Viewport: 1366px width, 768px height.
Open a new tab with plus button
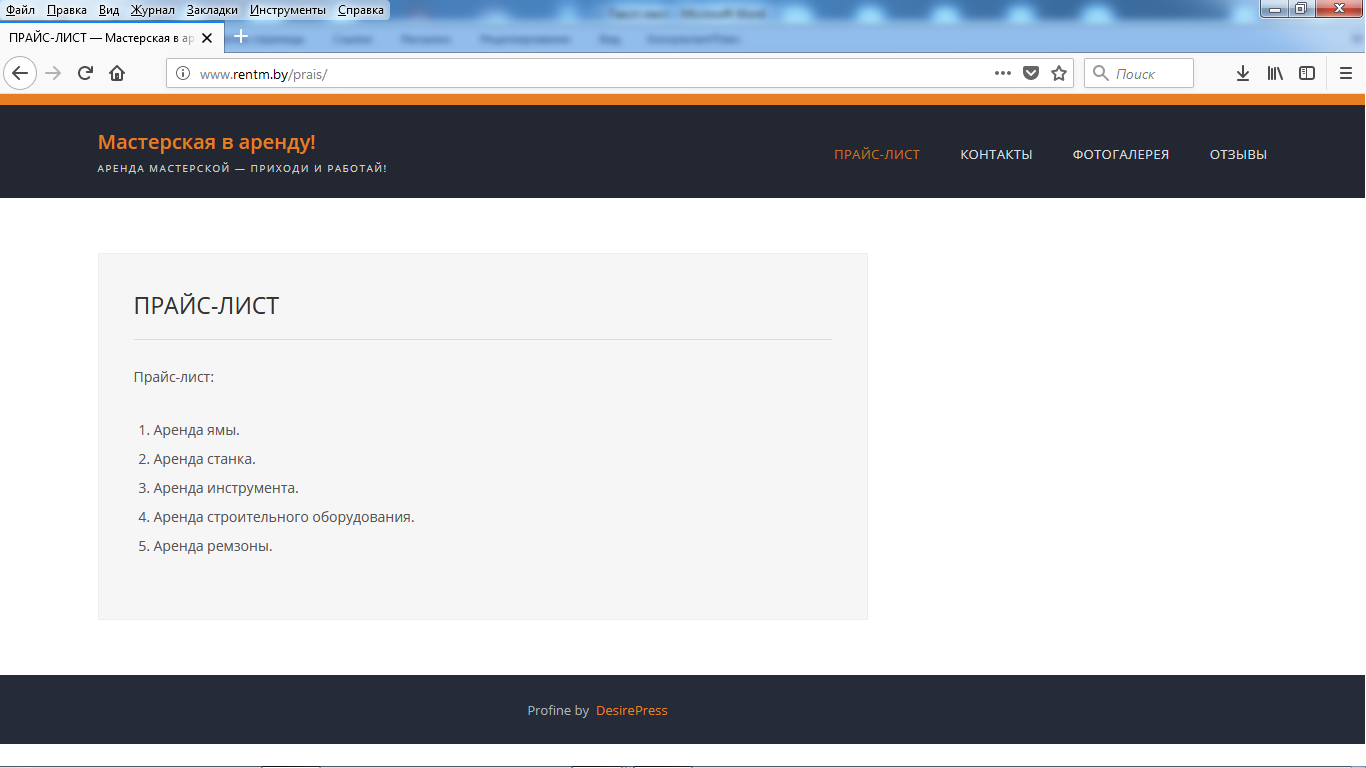[240, 36]
